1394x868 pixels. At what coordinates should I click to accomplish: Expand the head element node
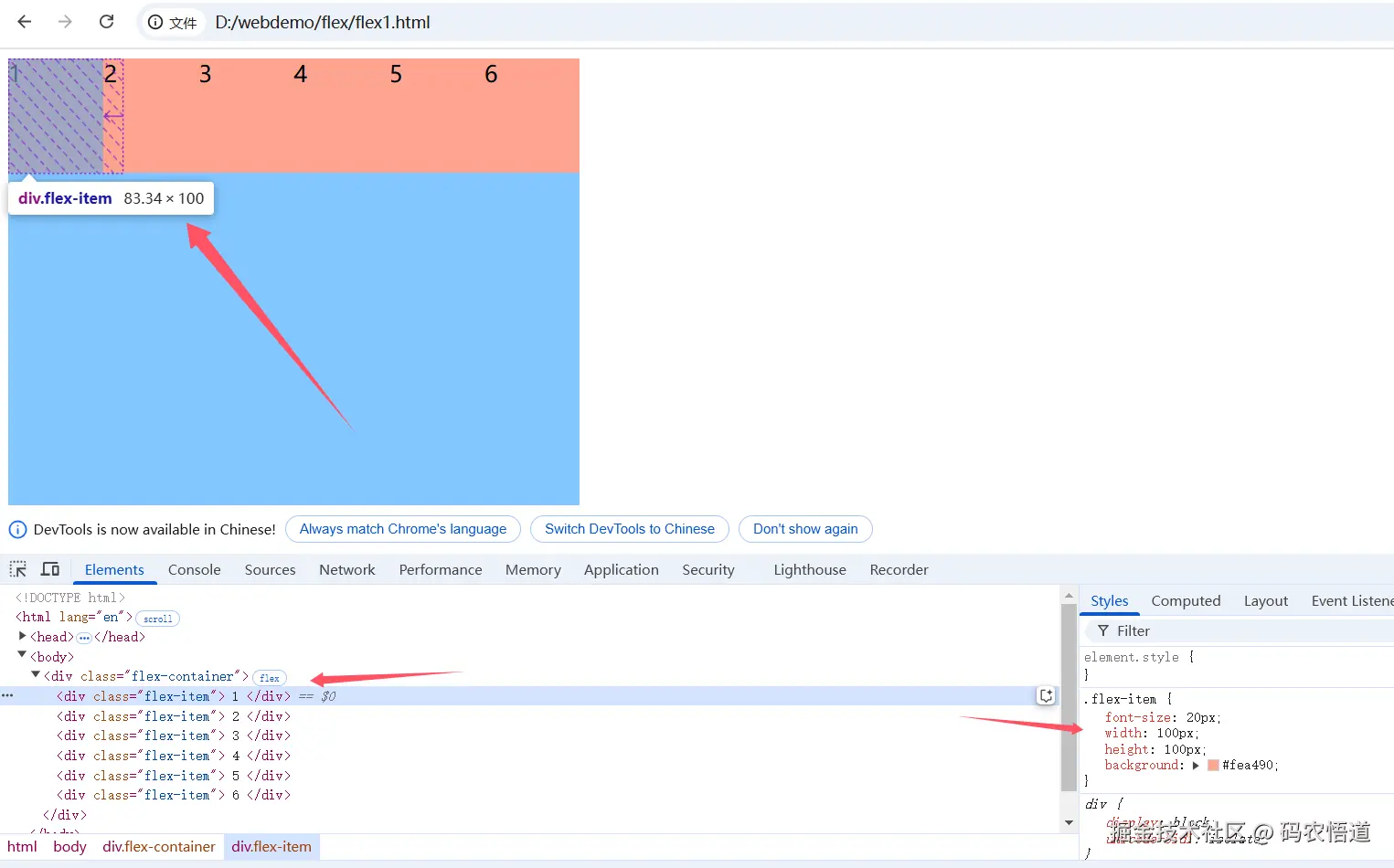tap(23, 636)
